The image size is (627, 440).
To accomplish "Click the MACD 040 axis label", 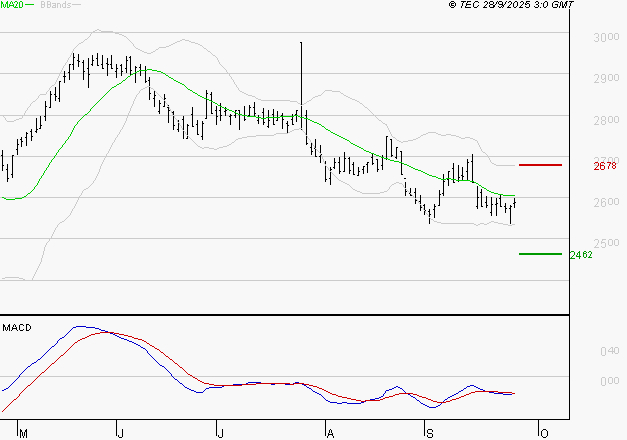I will 610,351.
